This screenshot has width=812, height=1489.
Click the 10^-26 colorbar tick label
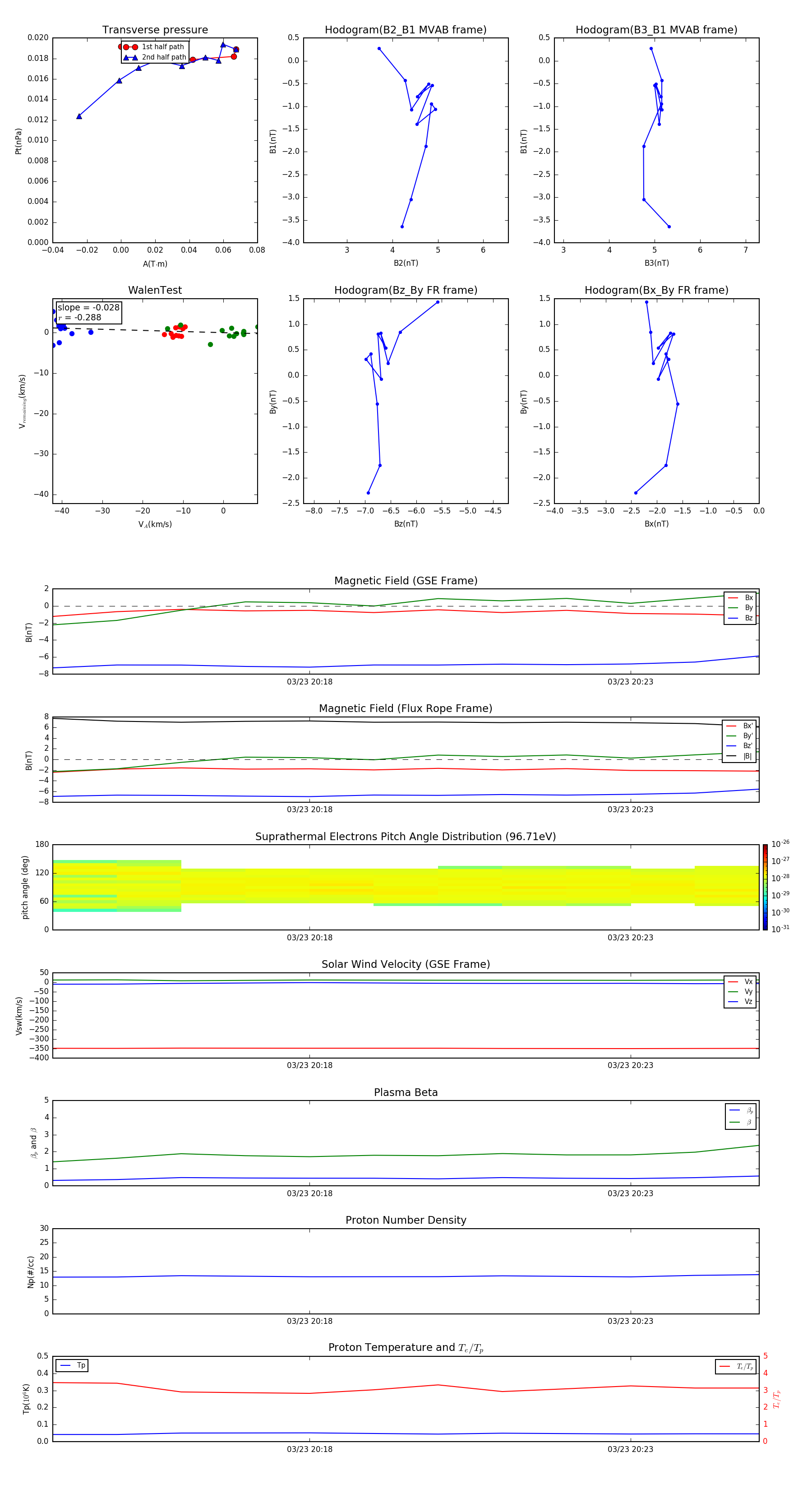[780, 844]
